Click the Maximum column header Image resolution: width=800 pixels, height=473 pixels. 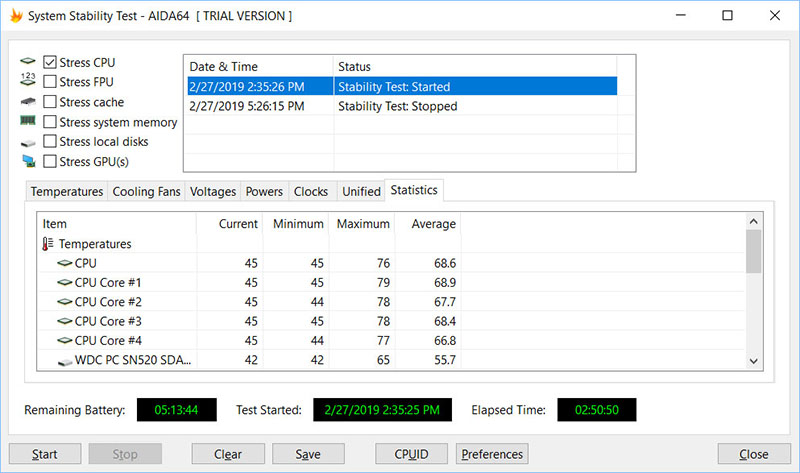click(x=362, y=224)
